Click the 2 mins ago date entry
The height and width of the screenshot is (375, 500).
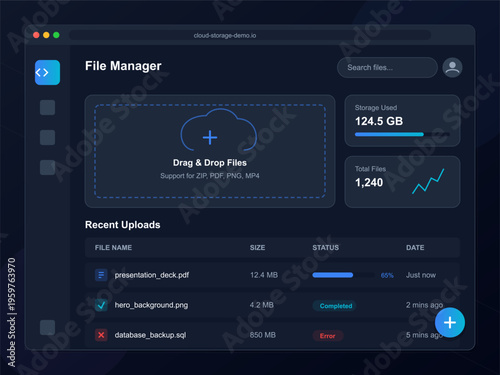pyautogui.click(x=424, y=305)
